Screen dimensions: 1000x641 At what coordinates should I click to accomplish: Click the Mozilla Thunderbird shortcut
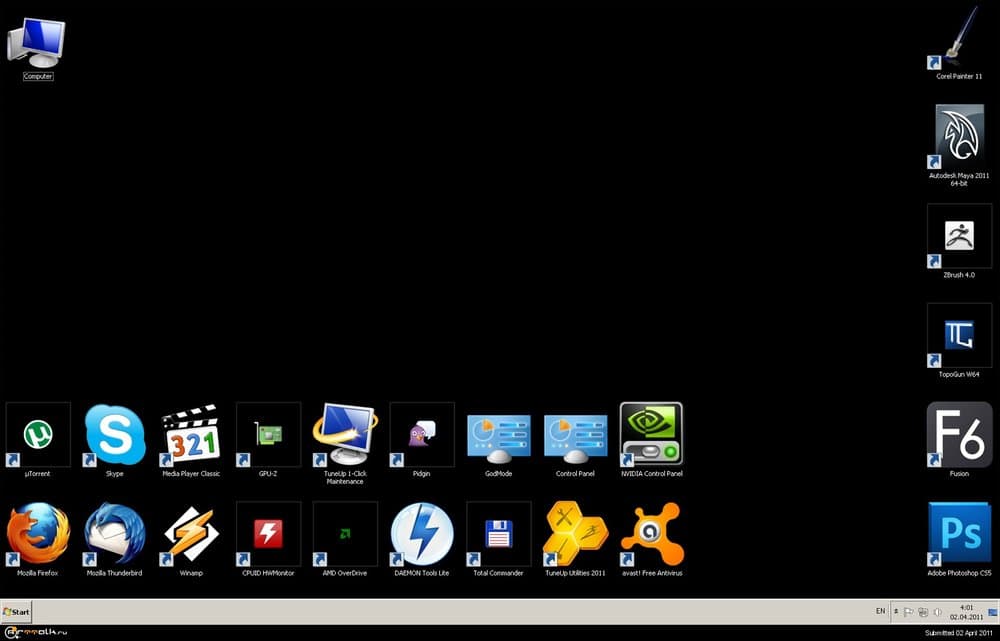(x=115, y=534)
